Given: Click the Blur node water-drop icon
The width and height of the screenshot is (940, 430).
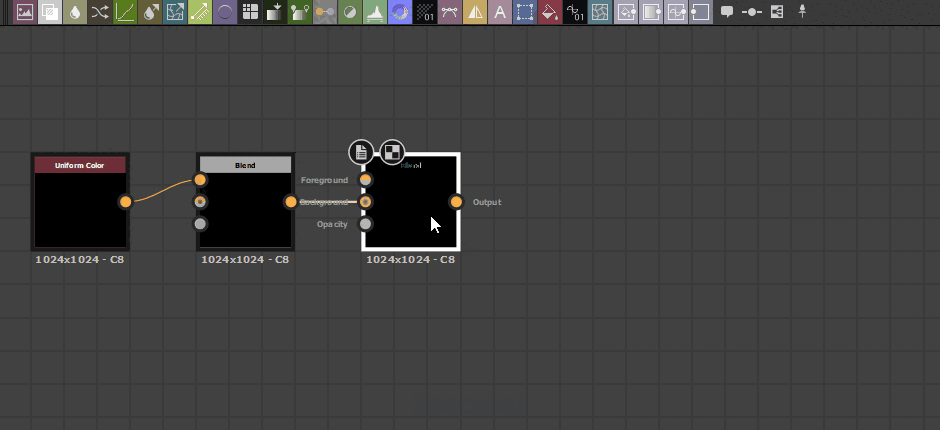Looking at the screenshot, I should pos(75,13).
